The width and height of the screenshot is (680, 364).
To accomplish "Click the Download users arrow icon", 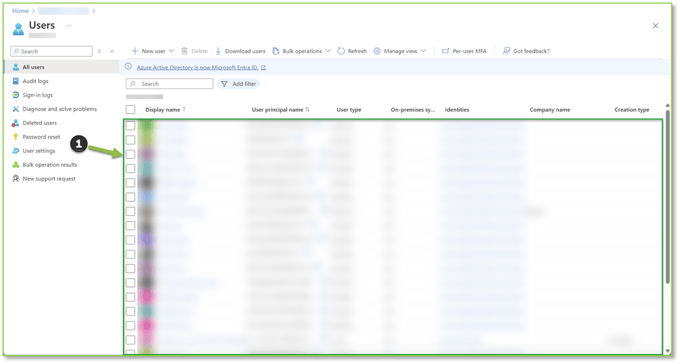I will (x=218, y=51).
